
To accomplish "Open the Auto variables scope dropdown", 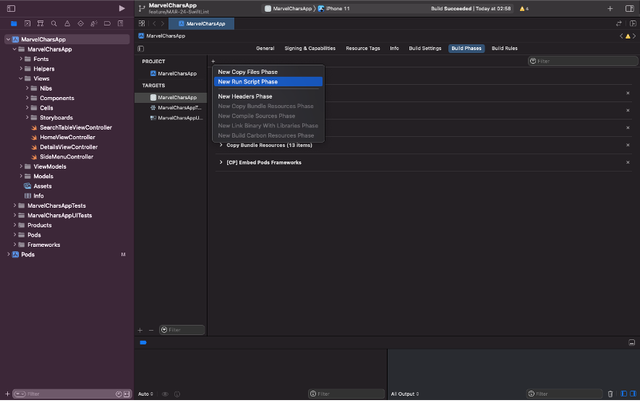I will pyautogui.click(x=146, y=394).
